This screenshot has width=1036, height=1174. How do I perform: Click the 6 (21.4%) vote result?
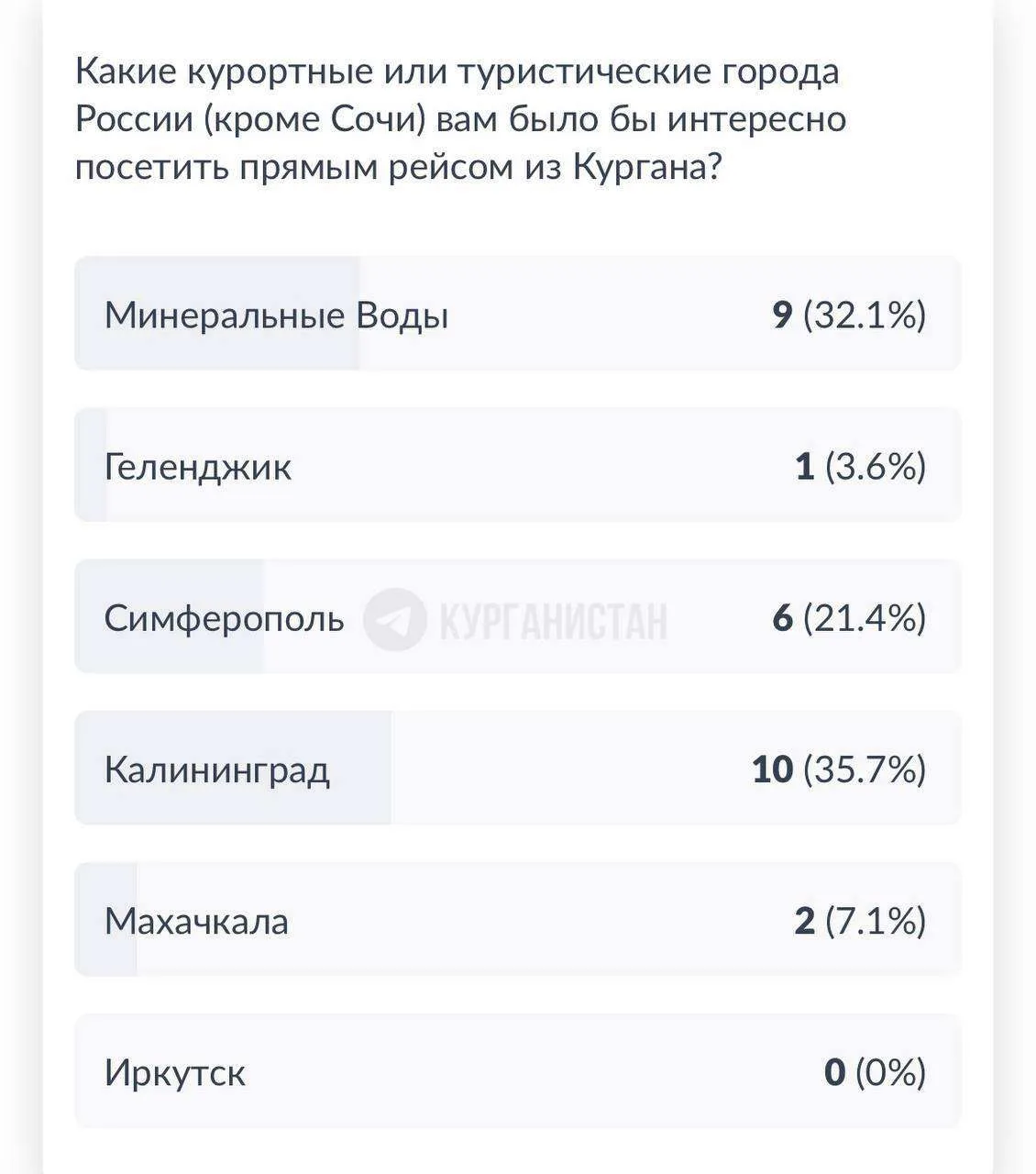click(x=849, y=617)
